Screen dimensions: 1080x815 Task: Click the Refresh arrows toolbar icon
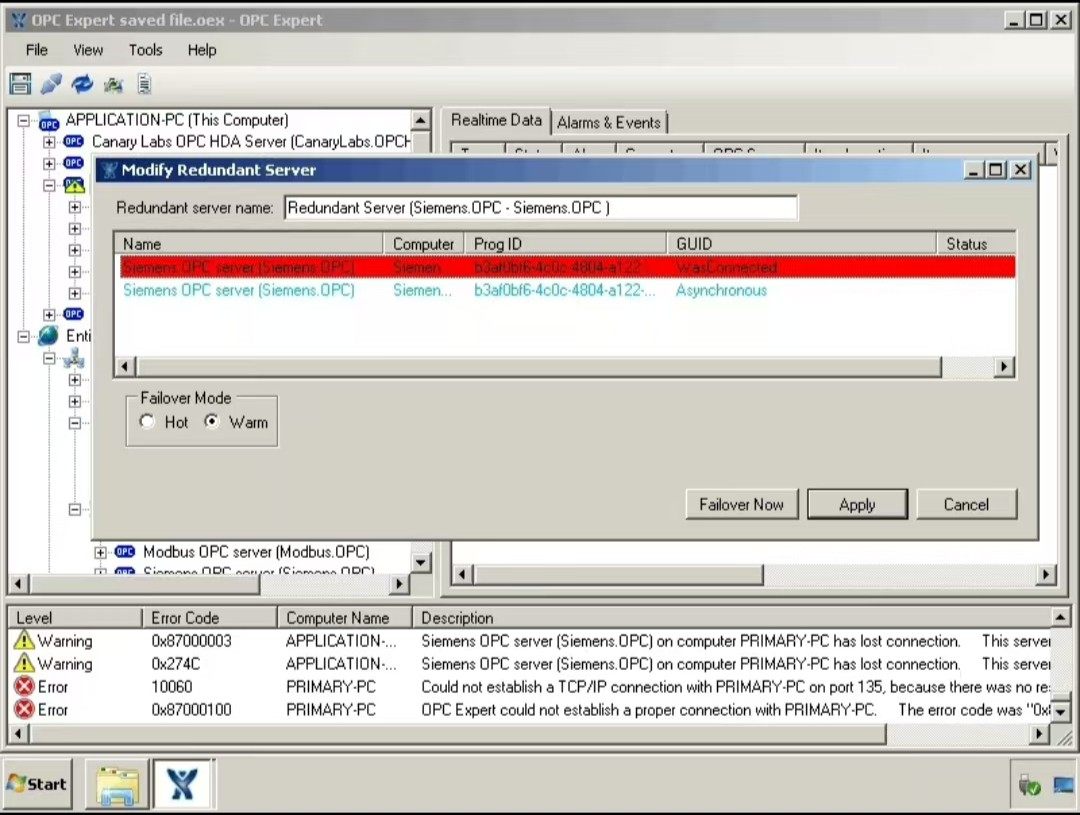(82, 84)
